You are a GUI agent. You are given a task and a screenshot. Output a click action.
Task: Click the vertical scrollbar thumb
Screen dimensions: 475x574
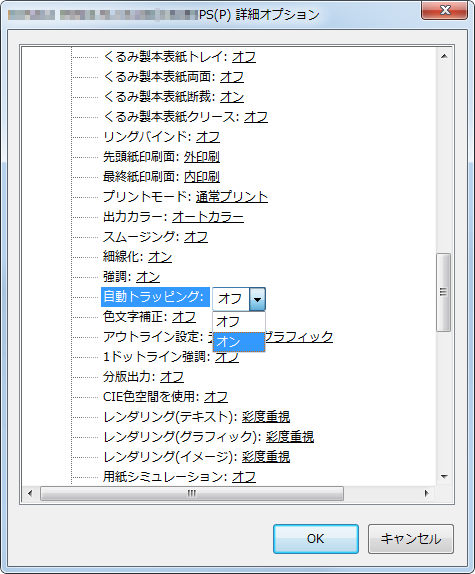[444, 292]
